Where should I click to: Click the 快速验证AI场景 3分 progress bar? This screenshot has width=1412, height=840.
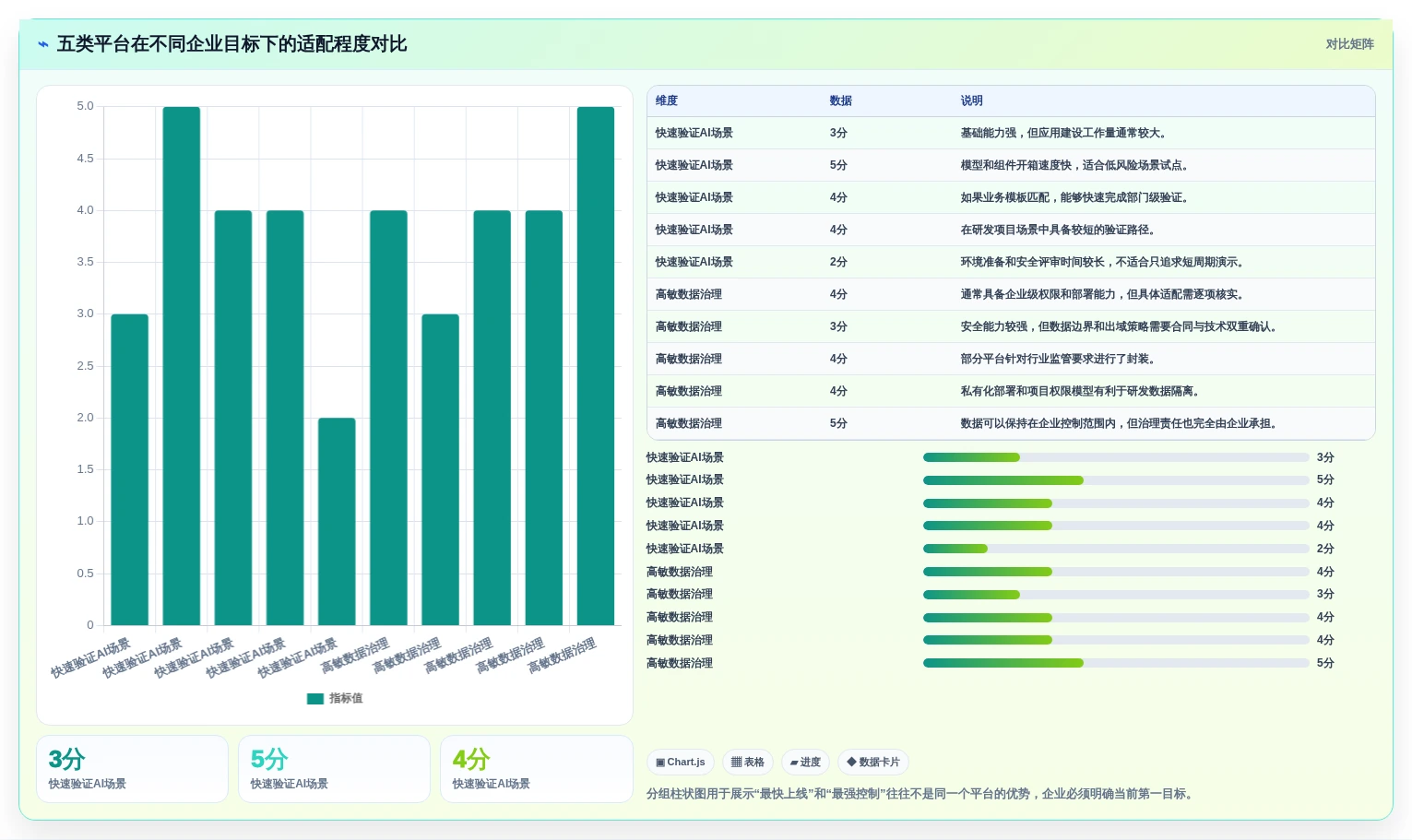1116,457
